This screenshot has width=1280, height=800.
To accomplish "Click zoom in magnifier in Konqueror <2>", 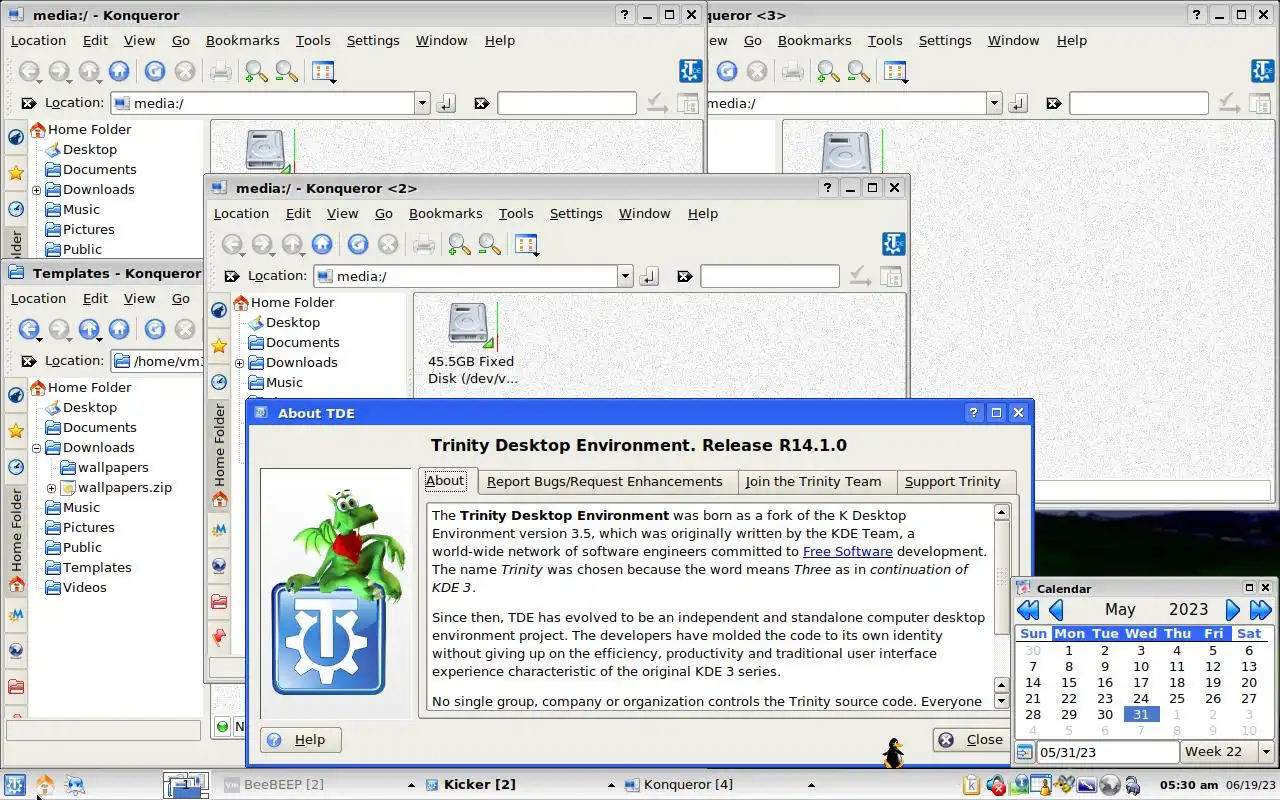I will pyautogui.click(x=459, y=244).
